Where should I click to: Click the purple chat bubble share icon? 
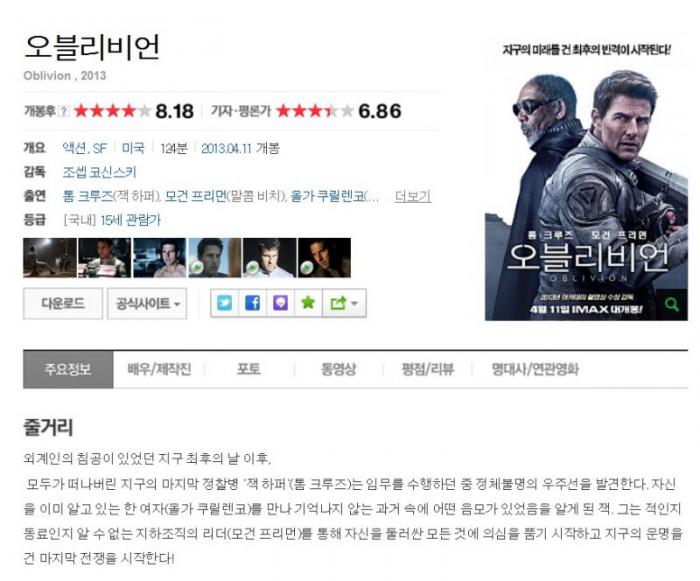point(280,303)
